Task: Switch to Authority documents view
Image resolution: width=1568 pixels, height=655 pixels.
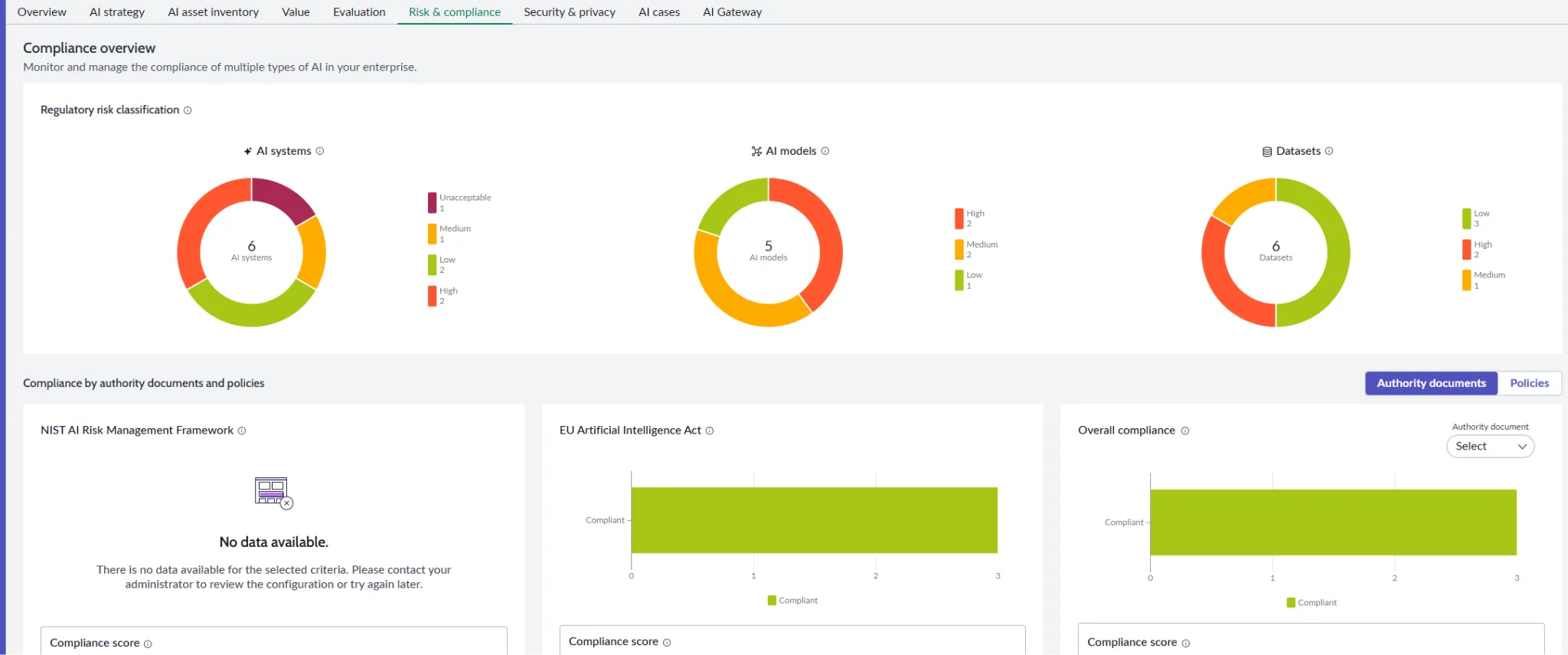Action: (1431, 383)
